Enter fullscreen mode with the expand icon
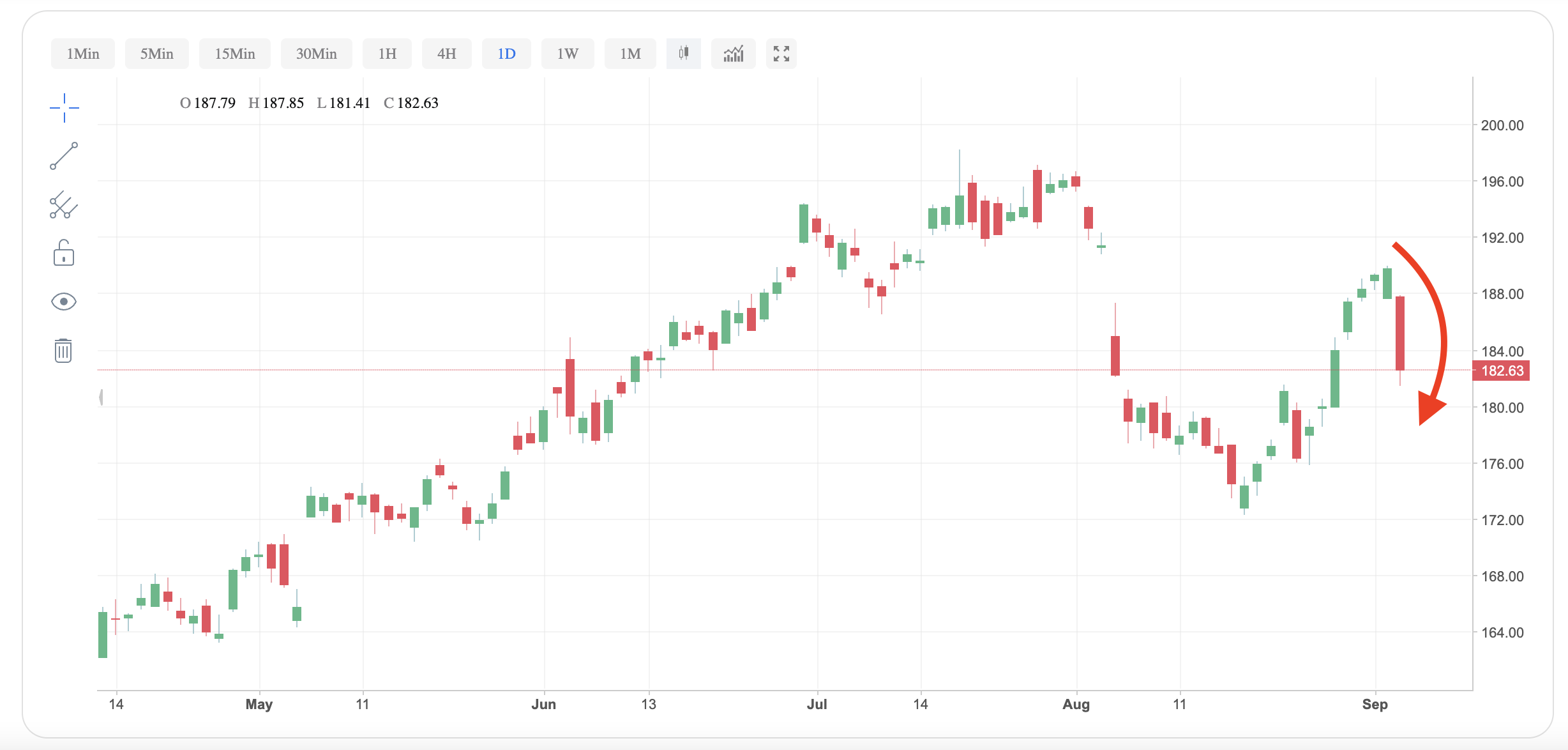 781,54
